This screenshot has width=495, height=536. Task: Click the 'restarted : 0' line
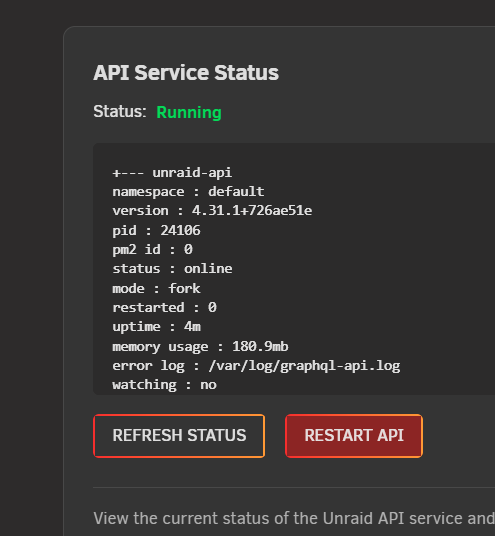click(164, 307)
